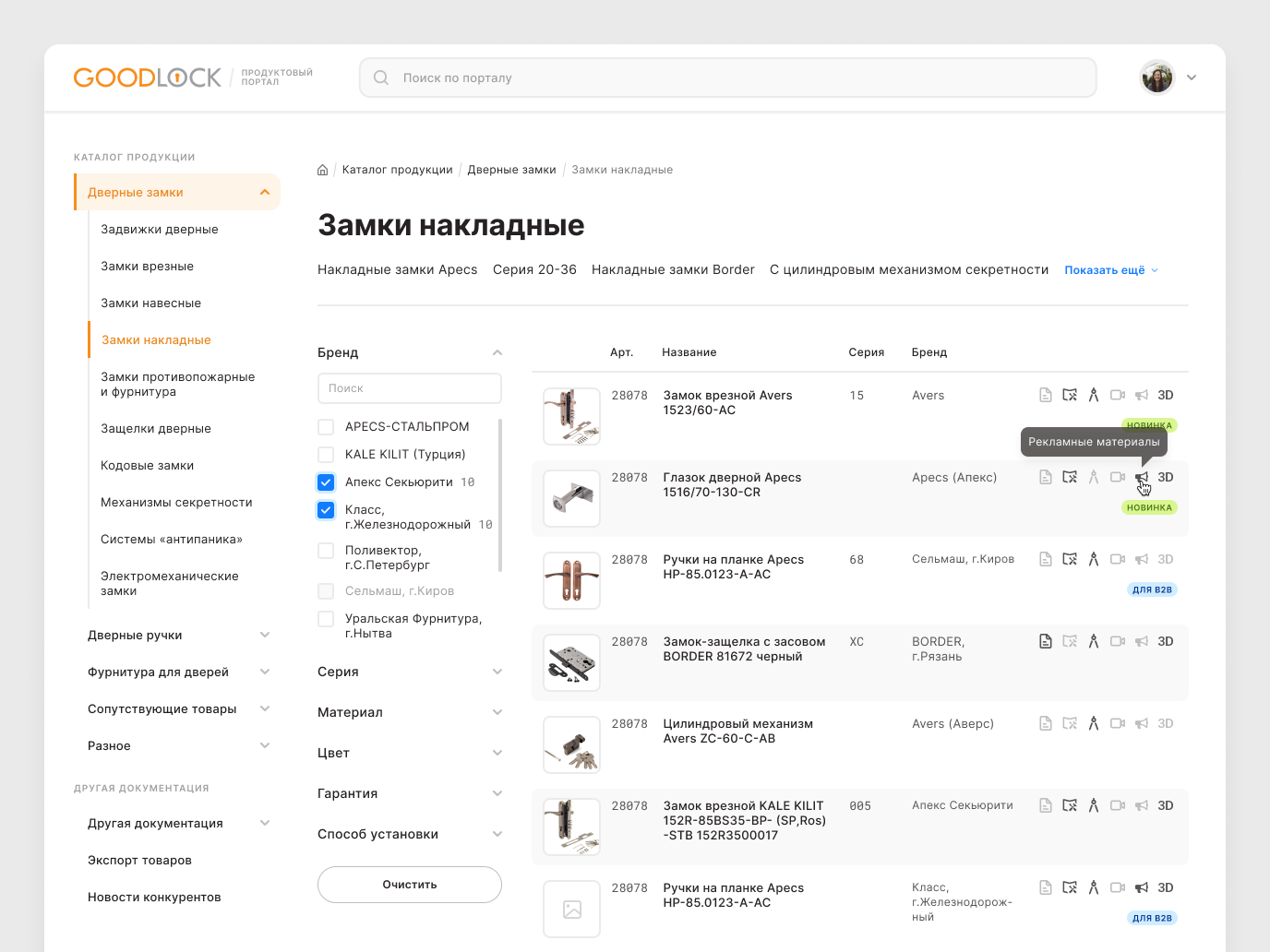Expand the Гарантия filter section
The height and width of the screenshot is (952, 1270).
point(497,793)
